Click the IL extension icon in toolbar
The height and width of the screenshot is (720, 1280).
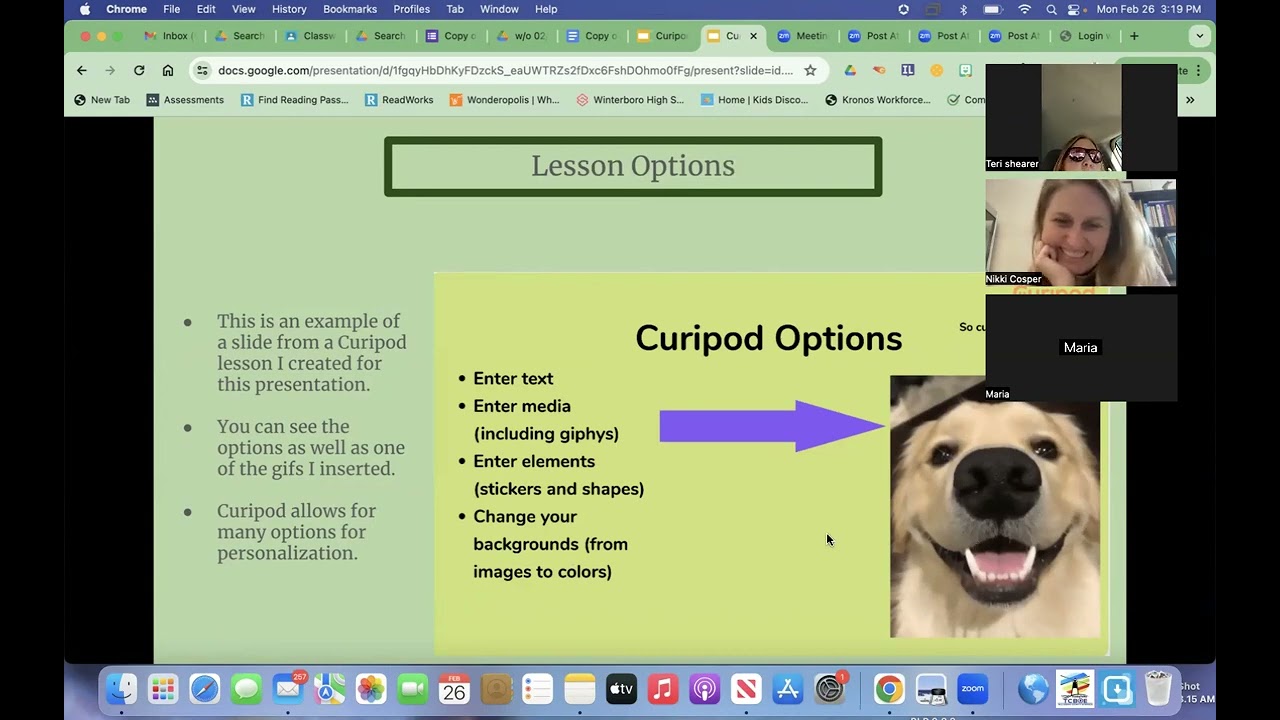[x=907, y=70]
